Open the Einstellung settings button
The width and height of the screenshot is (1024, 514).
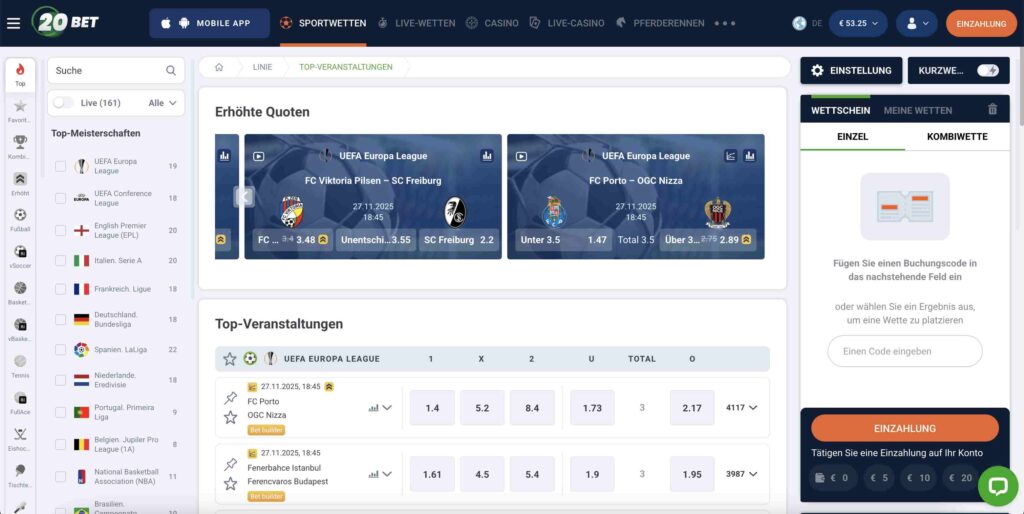pos(851,71)
